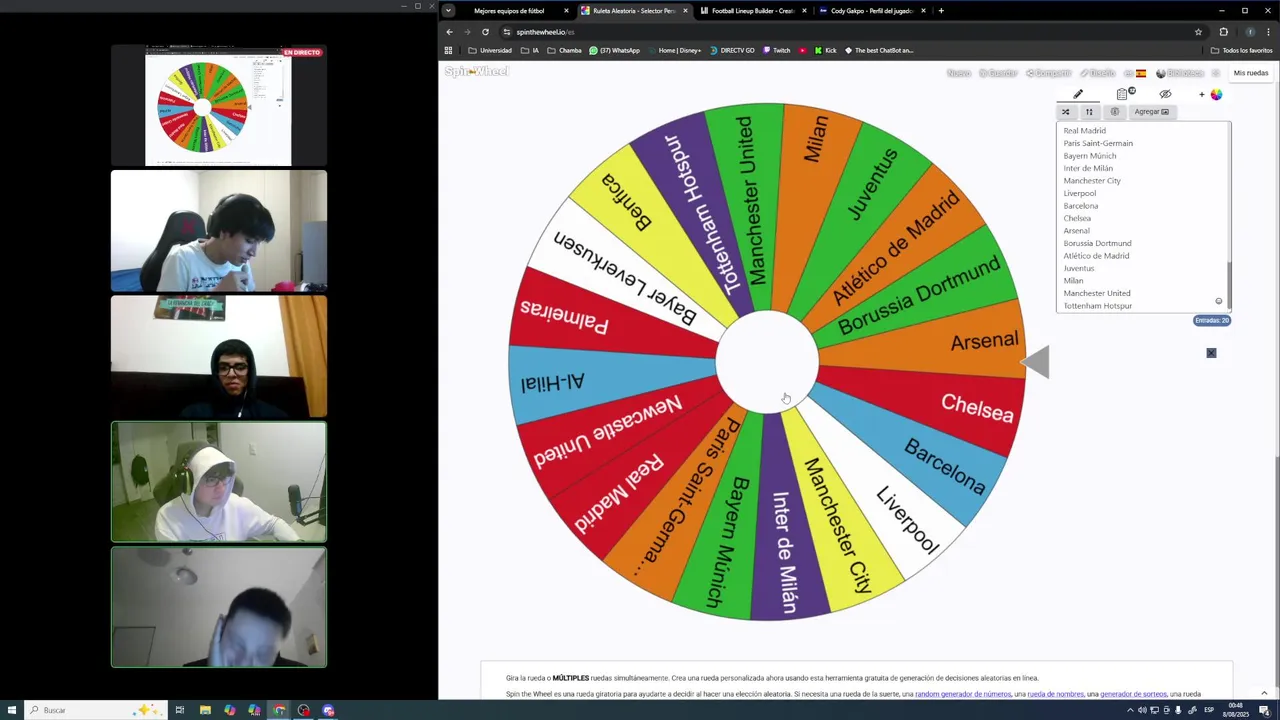Open the DIRECTV GO bookmark
This screenshot has height=720, width=1280.
[x=731, y=50]
